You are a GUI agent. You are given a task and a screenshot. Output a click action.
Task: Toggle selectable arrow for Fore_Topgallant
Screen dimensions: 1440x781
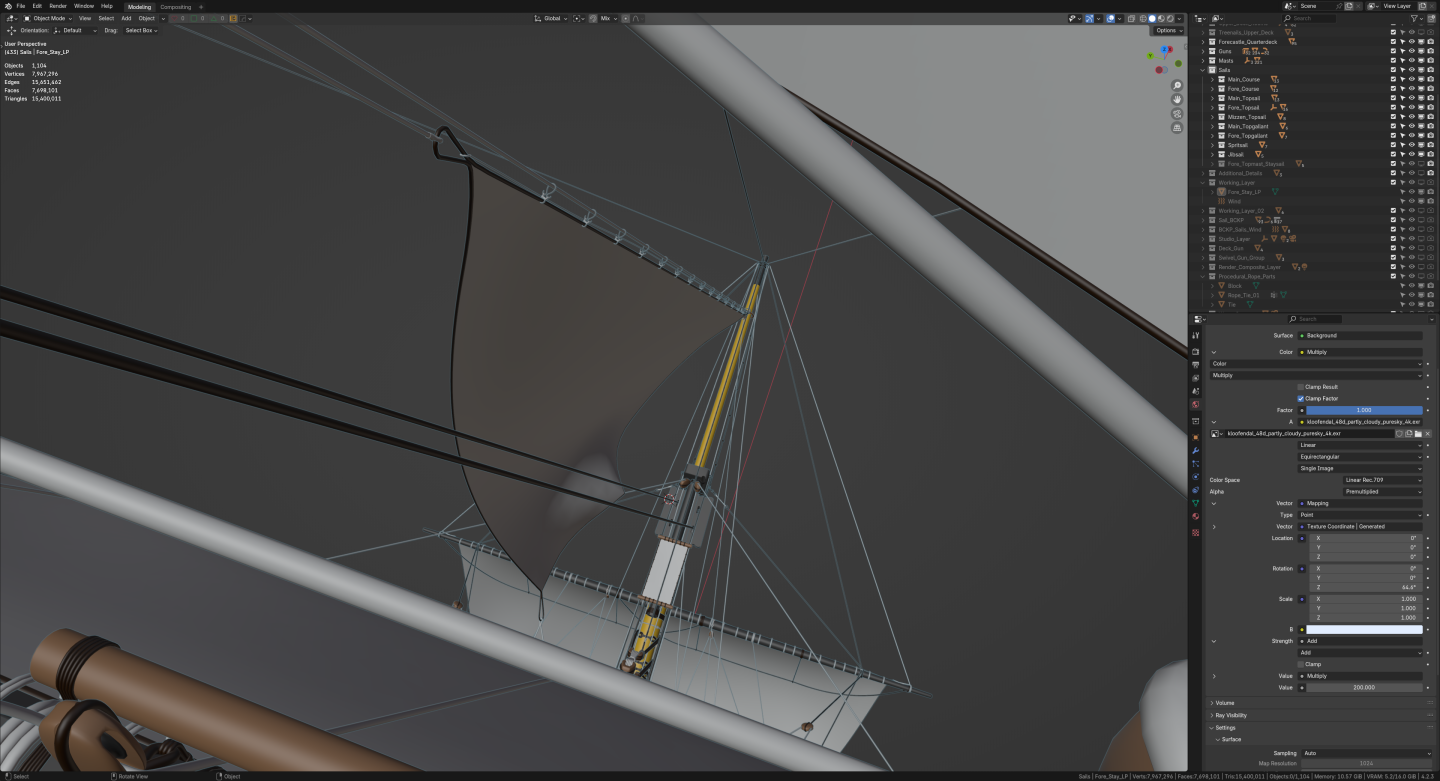[x=1402, y=135]
